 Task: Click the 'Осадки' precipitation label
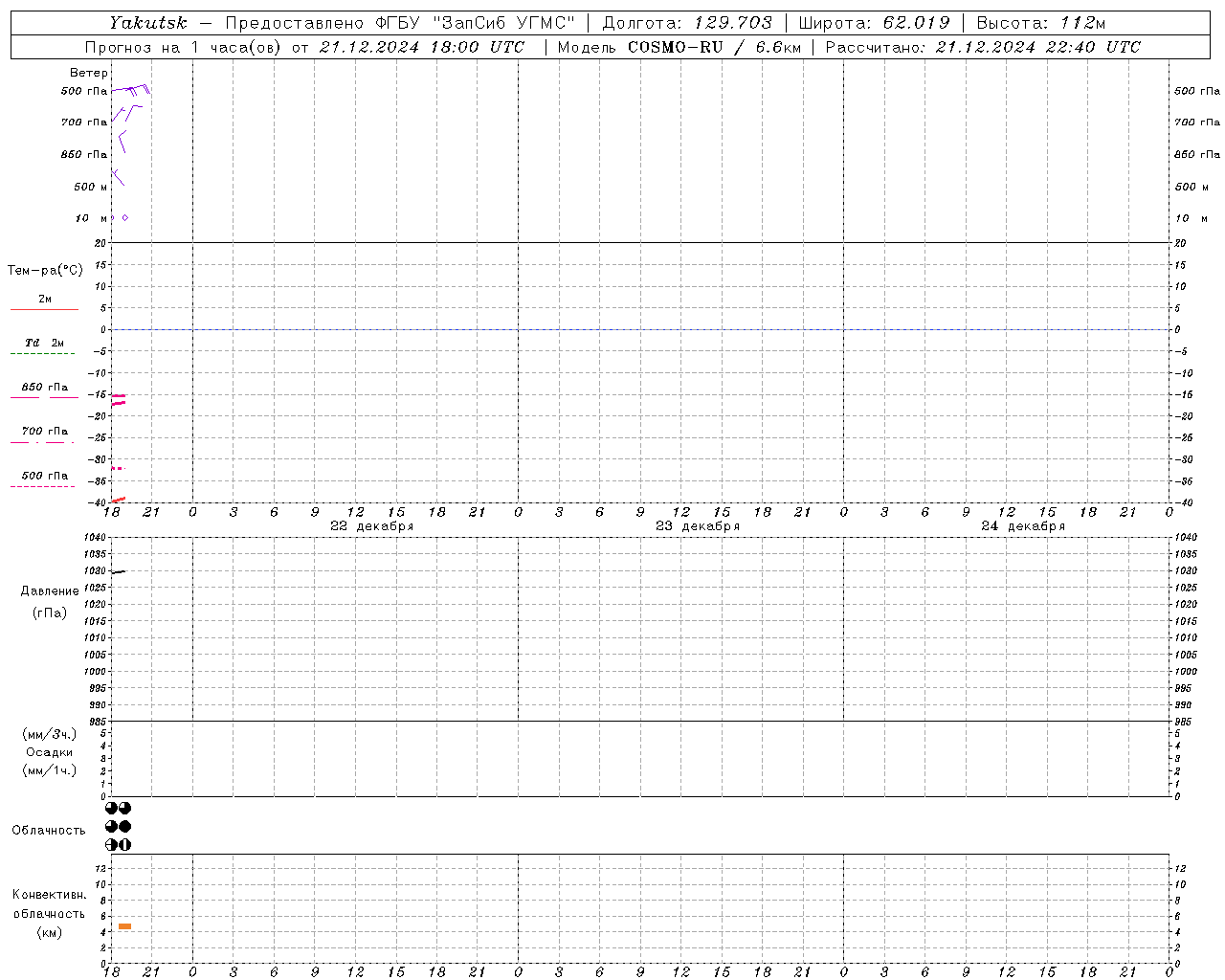click(50, 752)
